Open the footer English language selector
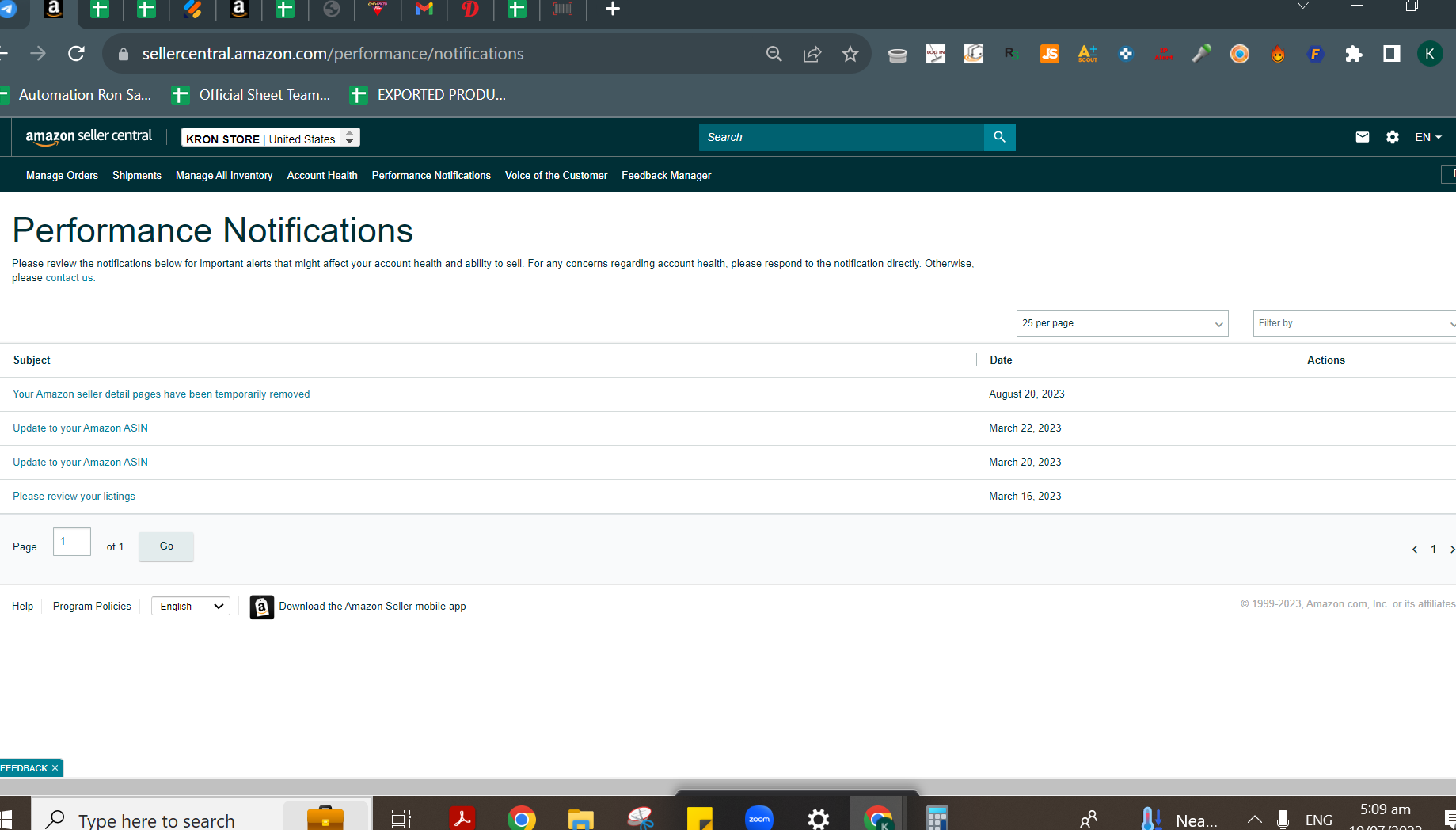The width and height of the screenshot is (1456, 830). click(x=191, y=607)
